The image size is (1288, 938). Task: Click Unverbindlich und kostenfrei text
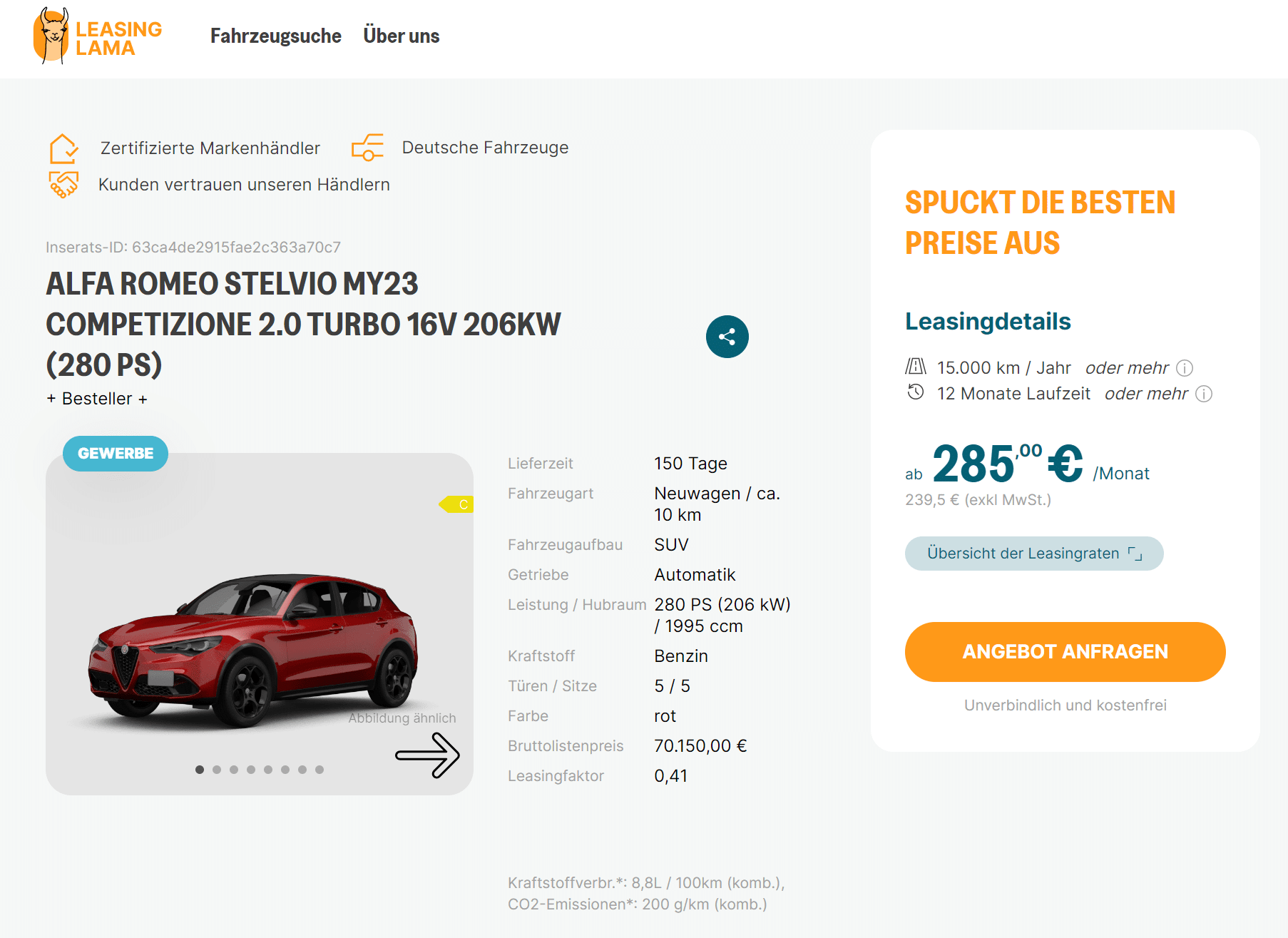(1065, 705)
